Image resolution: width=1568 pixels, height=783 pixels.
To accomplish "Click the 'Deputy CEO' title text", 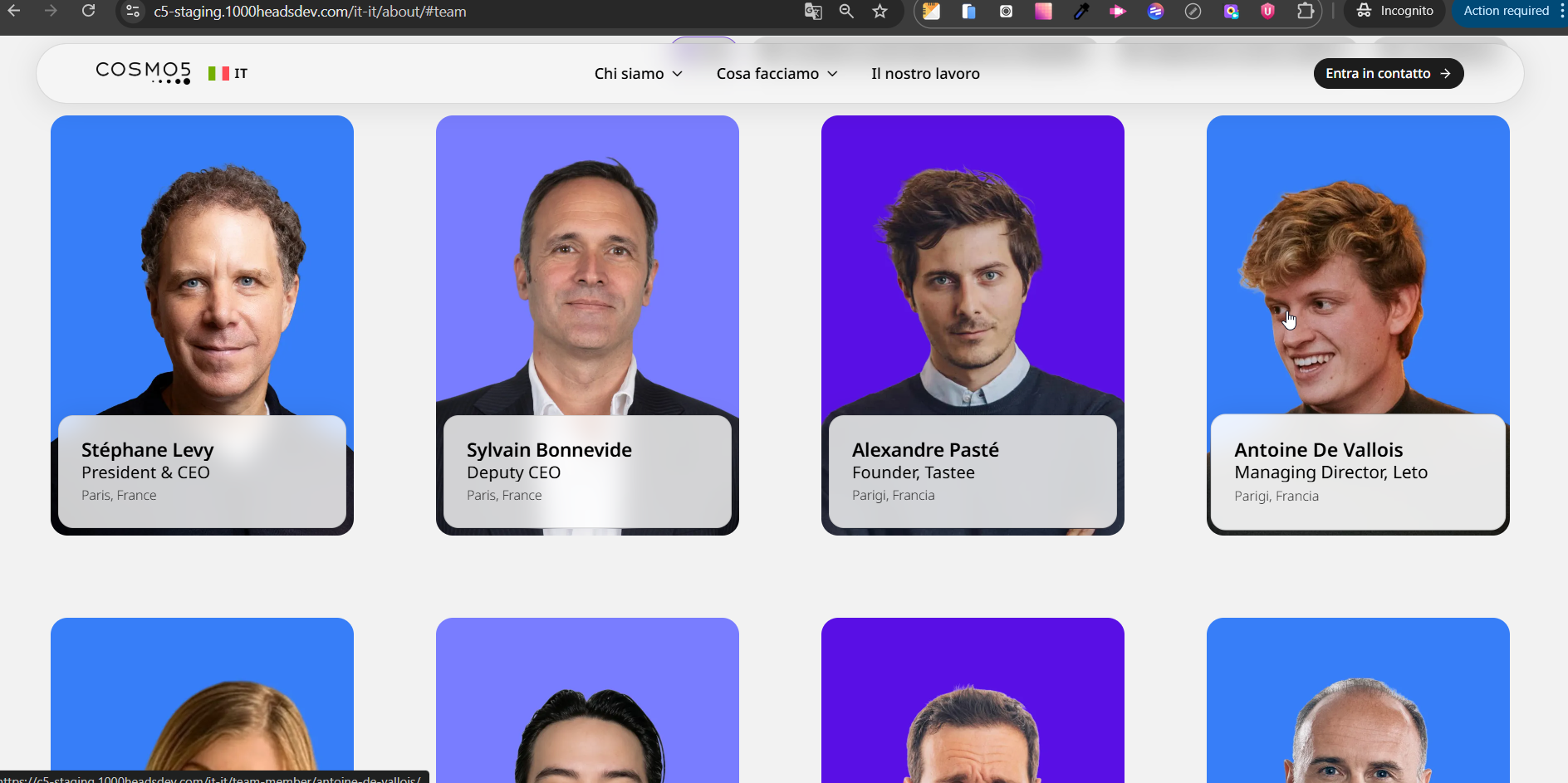I will pos(513,473).
